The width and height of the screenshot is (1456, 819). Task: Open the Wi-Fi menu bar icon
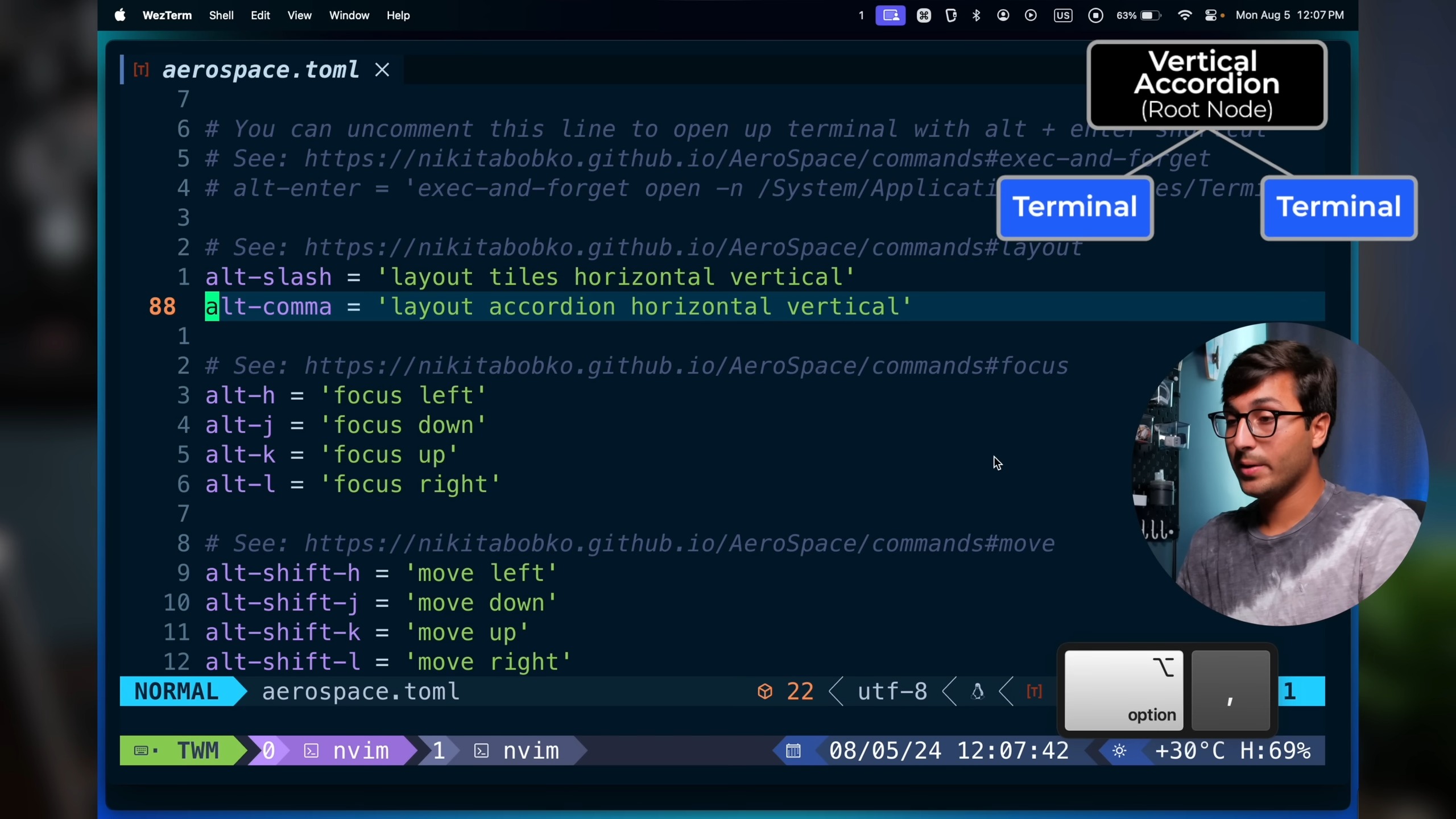coord(1185,15)
